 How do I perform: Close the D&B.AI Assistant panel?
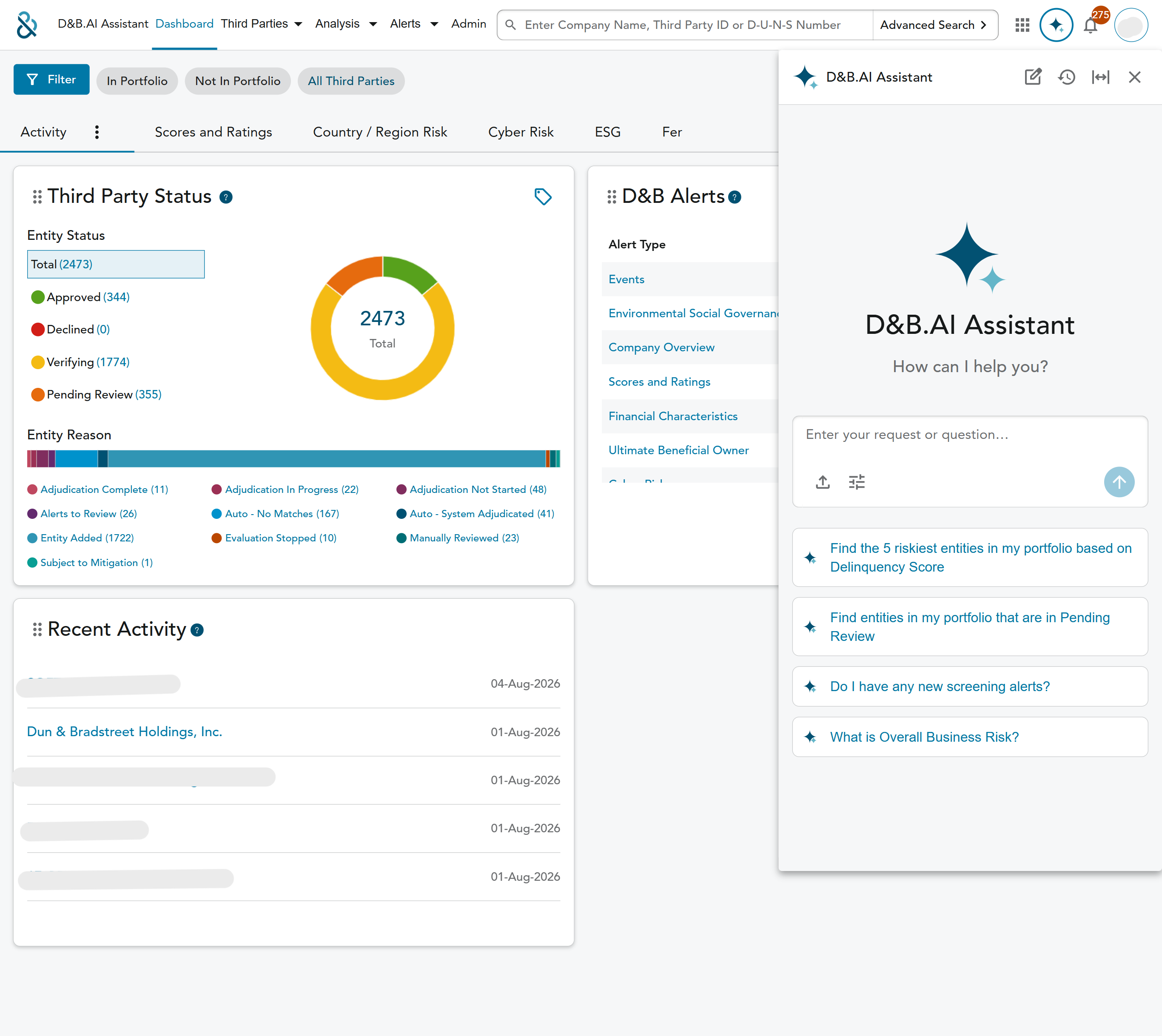(1135, 77)
